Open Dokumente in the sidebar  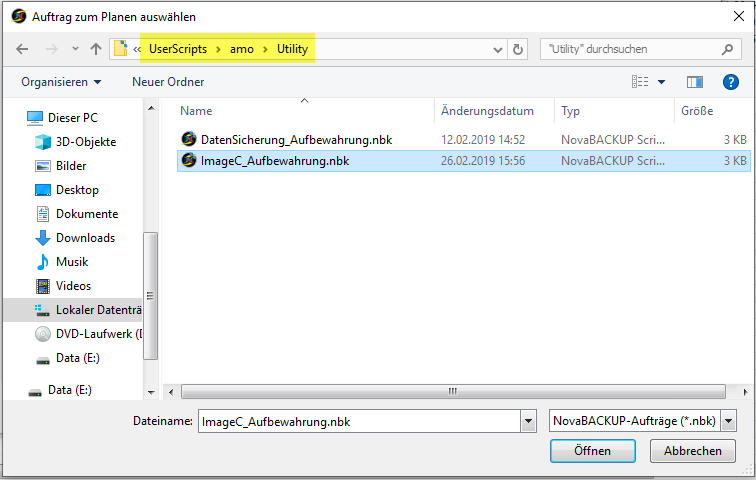(x=87, y=214)
